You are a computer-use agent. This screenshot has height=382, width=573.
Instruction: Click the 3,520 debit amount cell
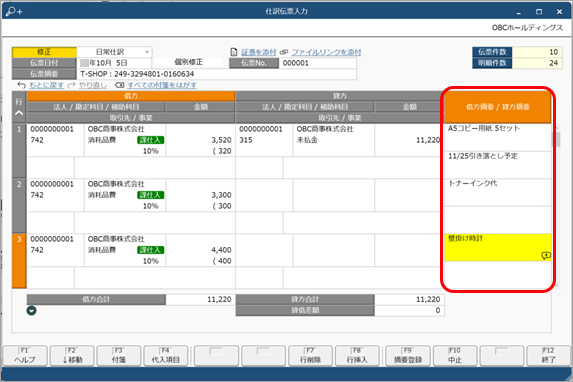[200, 140]
